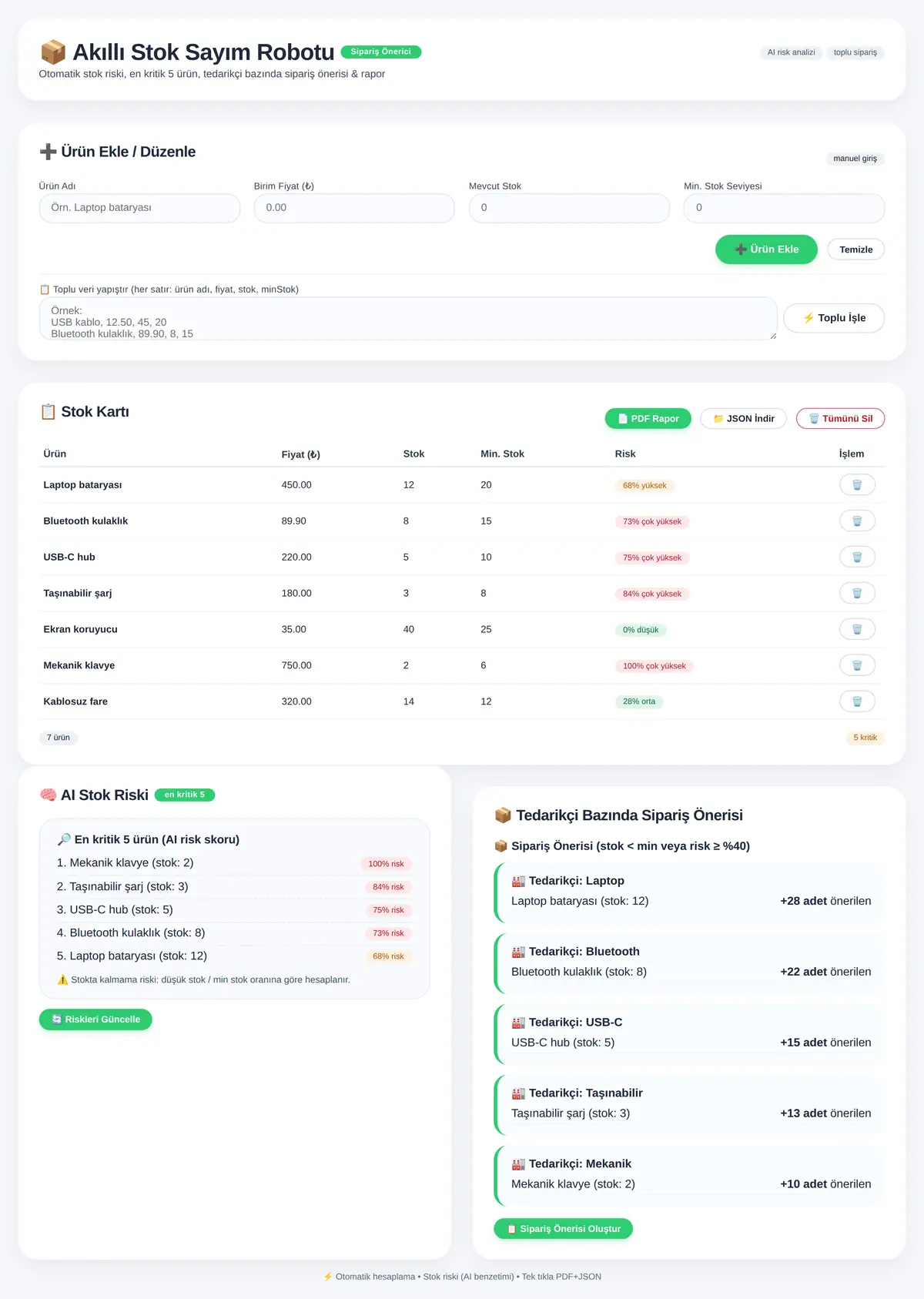Viewport: 924px width, 1299px height.
Task: Click the en kritik 5 badge
Action: 185,795
